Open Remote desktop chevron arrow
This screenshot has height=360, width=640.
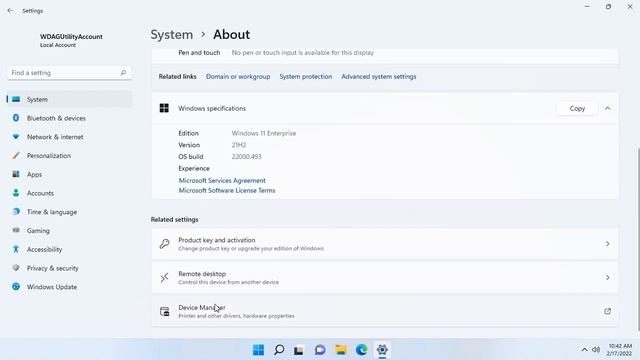(607, 278)
